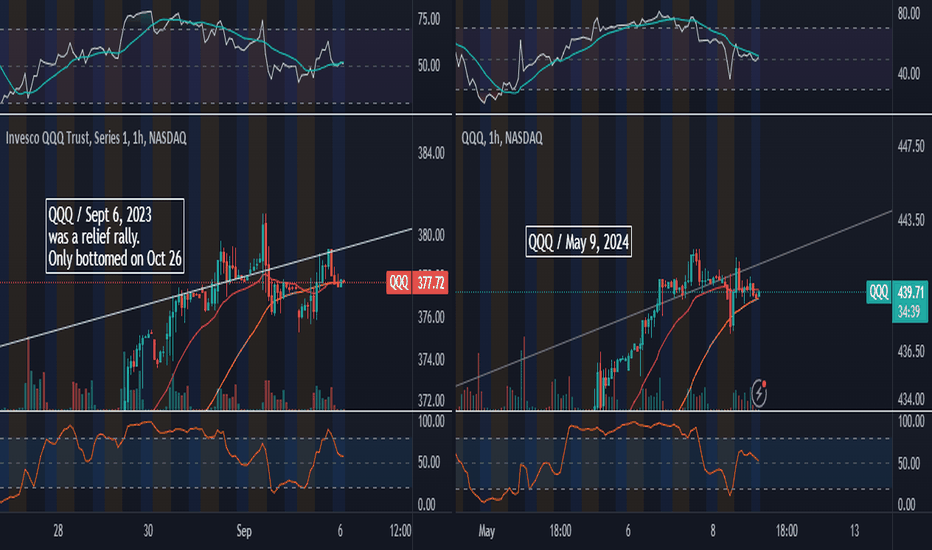Click the 'May' date on time axis
This screenshot has width=932, height=550.
[x=486, y=531]
